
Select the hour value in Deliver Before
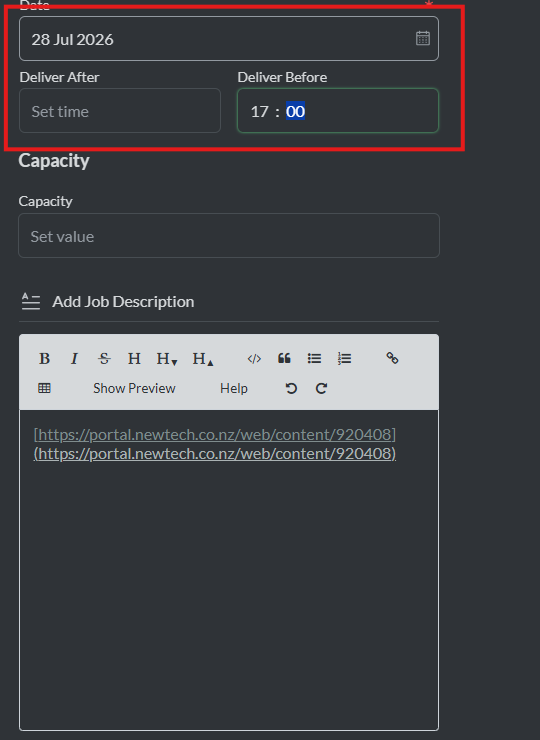coord(260,112)
